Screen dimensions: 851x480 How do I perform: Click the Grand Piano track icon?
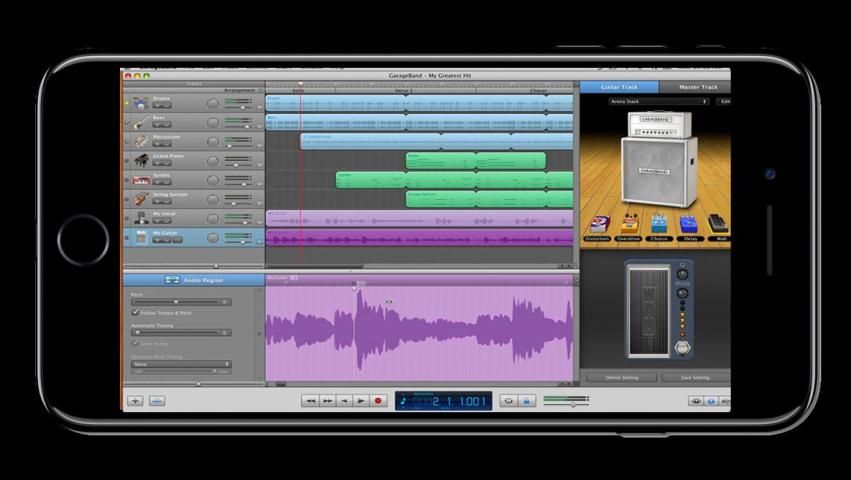[x=142, y=160]
